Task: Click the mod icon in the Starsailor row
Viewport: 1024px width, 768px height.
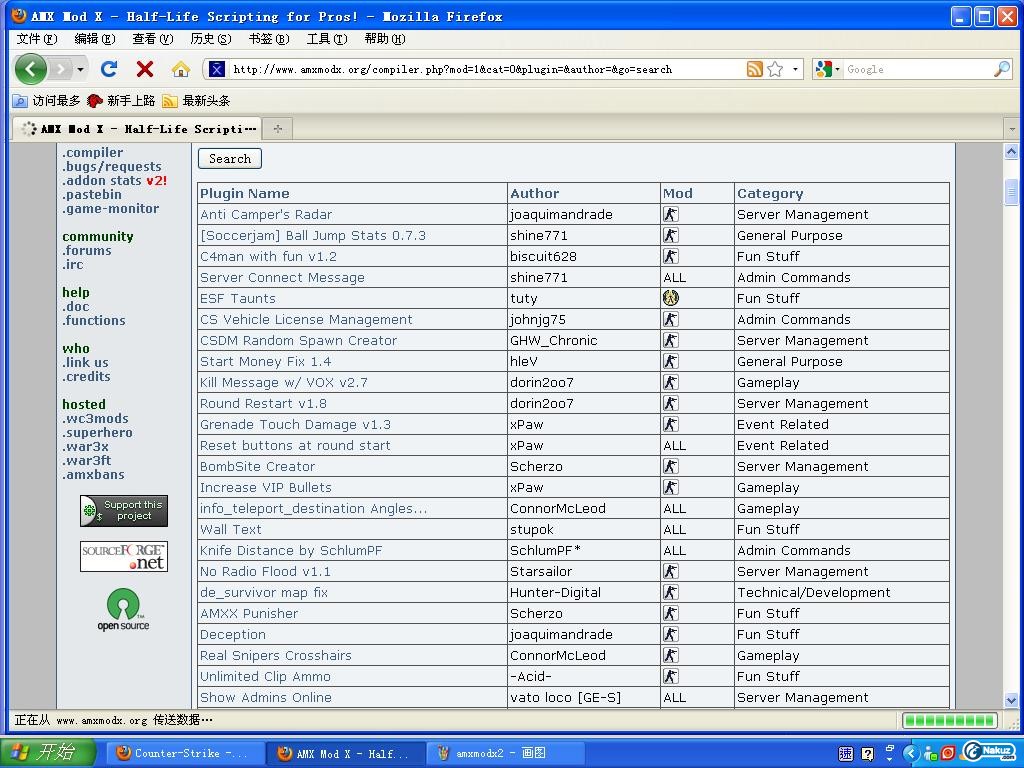Action: pos(671,571)
